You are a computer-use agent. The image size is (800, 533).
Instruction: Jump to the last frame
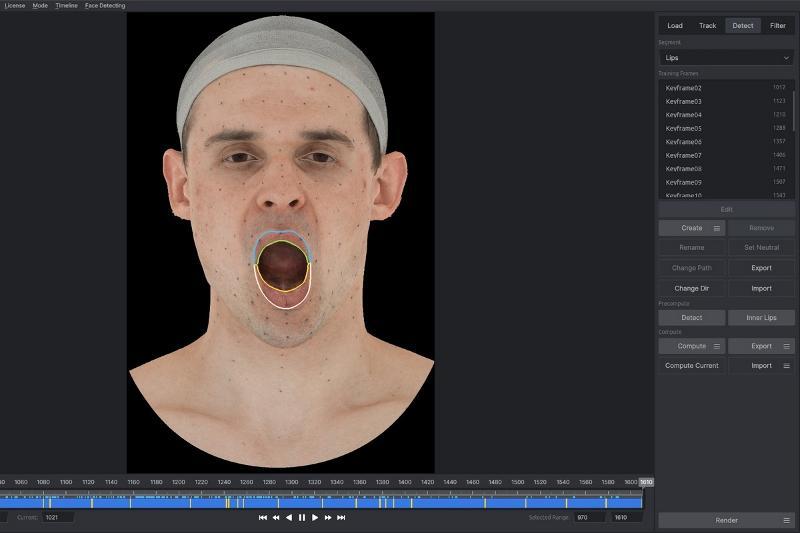pyautogui.click(x=341, y=518)
